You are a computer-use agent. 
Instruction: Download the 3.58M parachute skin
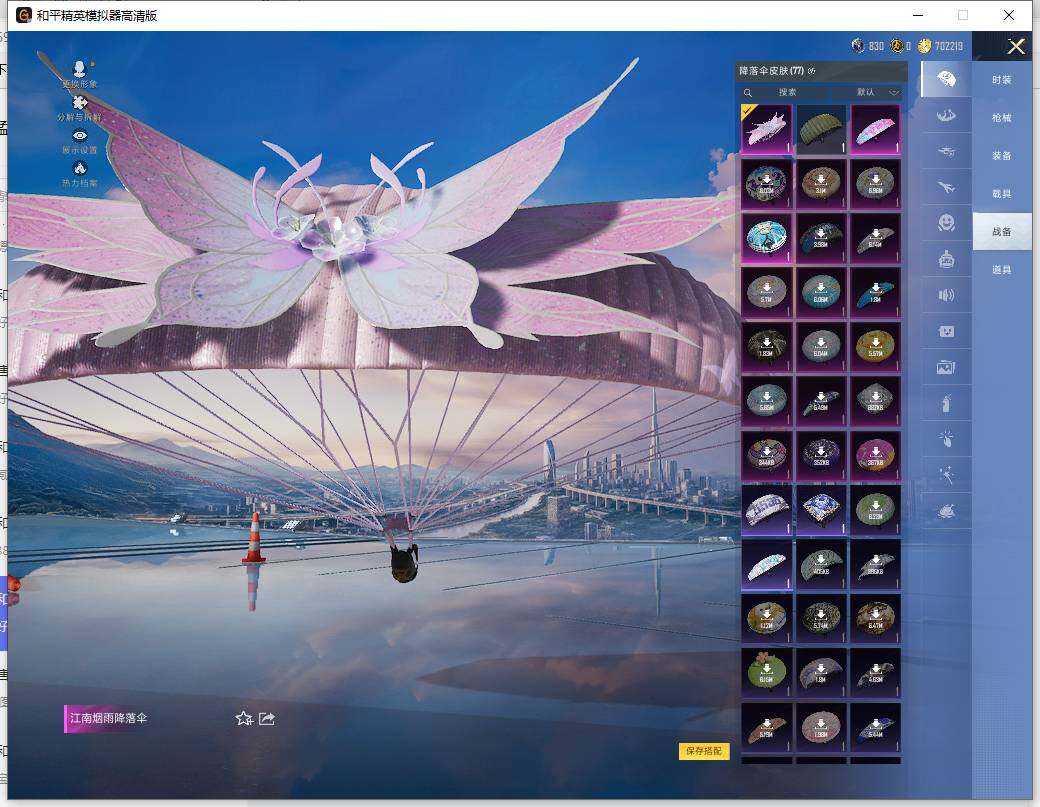821,237
